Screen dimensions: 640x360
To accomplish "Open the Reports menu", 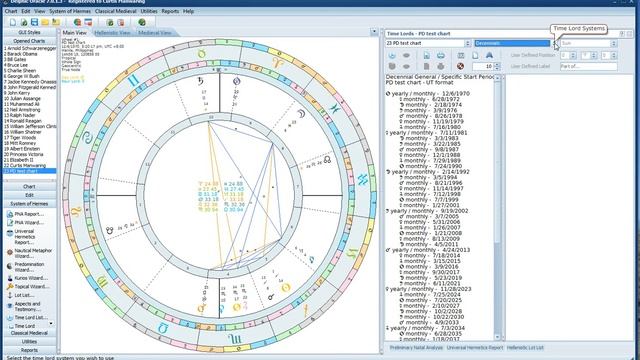I will click(x=170, y=11).
